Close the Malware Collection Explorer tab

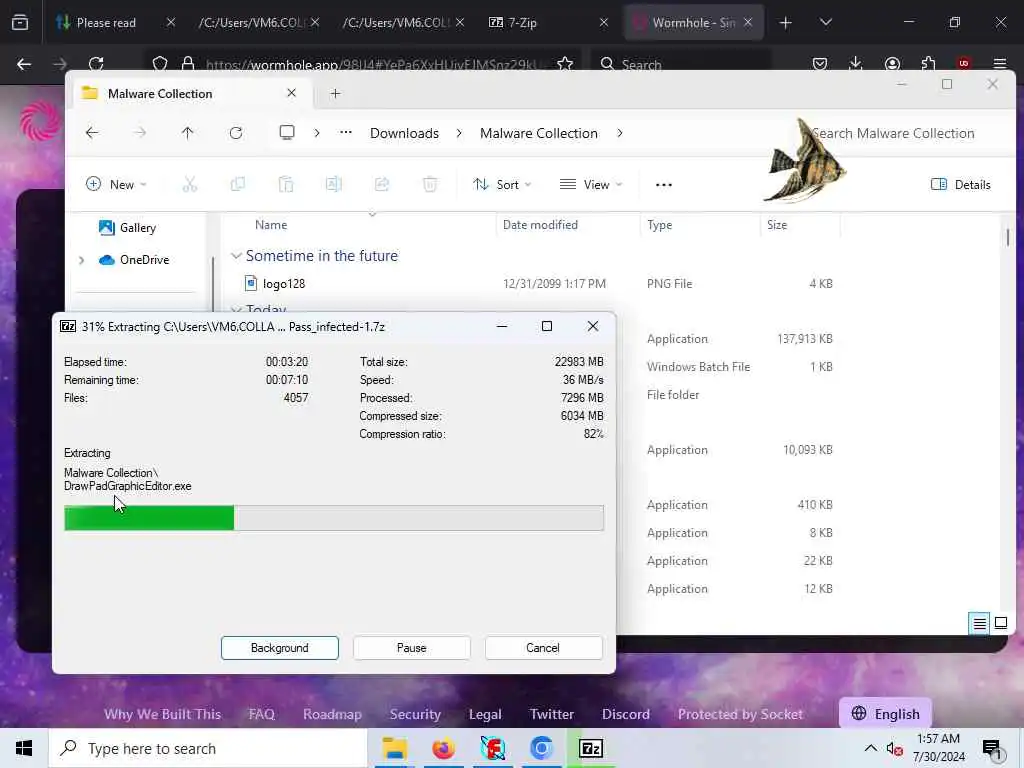click(x=291, y=93)
